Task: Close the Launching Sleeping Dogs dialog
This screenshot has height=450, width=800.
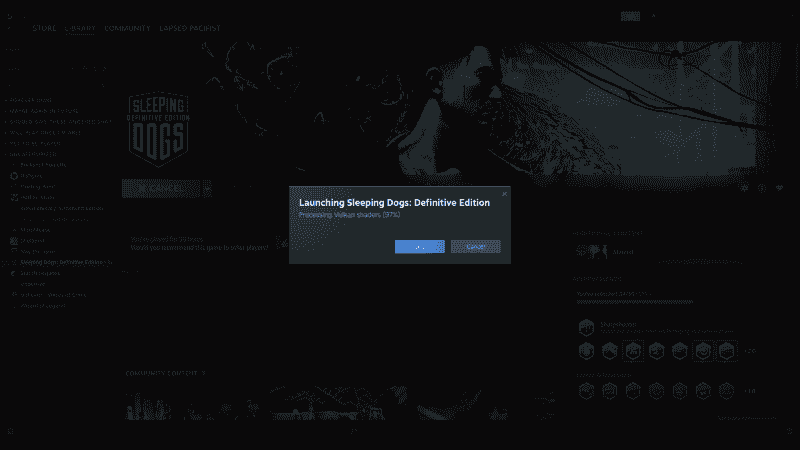Action: point(504,194)
